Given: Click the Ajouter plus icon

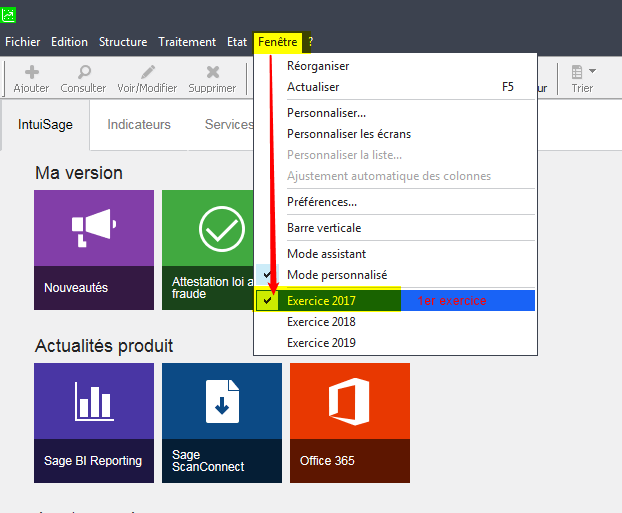Looking at the screenshot, I should click(x=31, y=72).
